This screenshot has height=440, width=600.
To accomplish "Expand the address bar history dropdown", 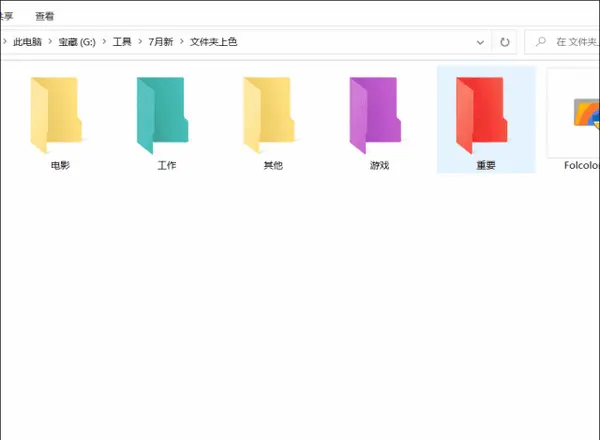I will (481, 42).
